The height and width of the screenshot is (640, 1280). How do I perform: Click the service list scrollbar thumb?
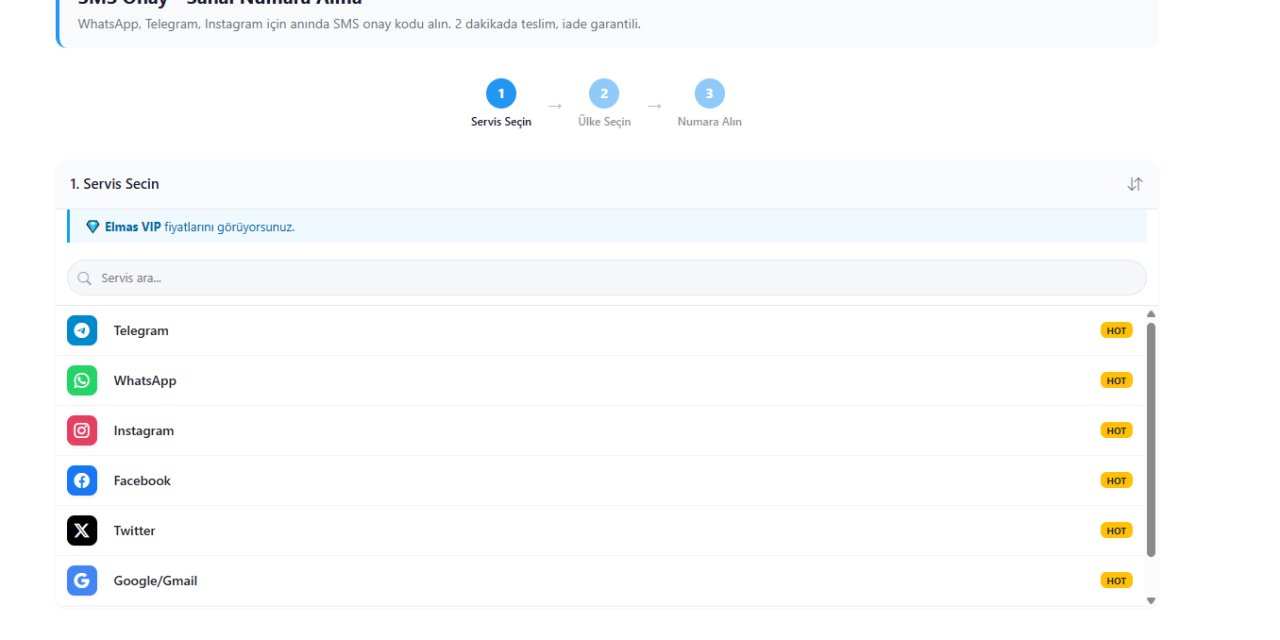(x=1151, y=440)
